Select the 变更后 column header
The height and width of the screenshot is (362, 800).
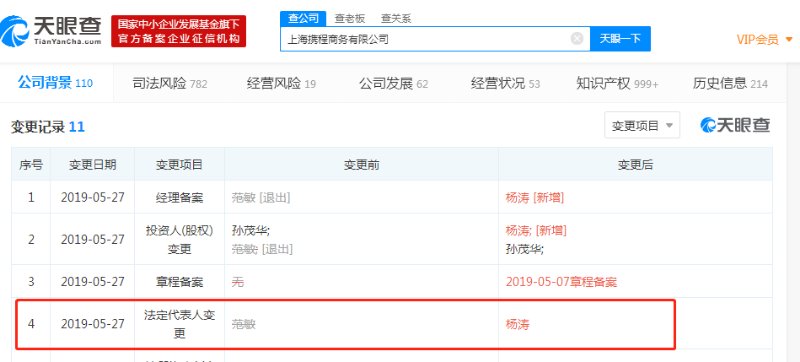point(635,165)
